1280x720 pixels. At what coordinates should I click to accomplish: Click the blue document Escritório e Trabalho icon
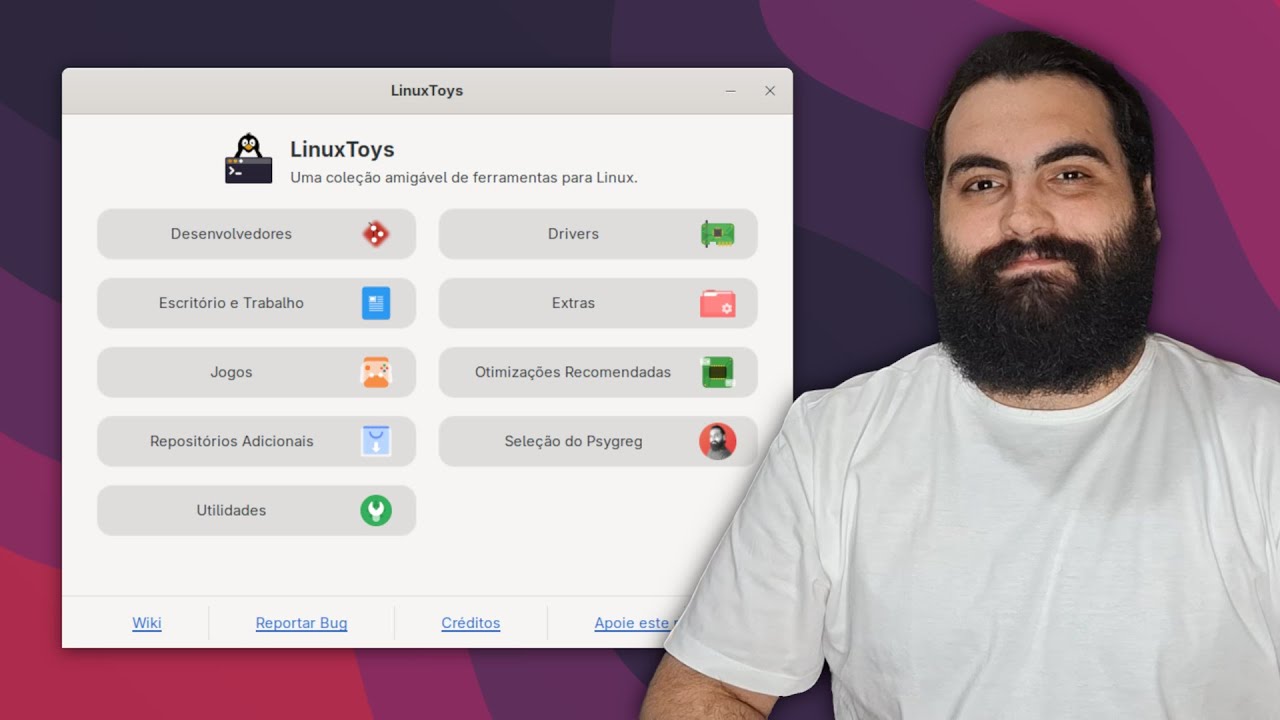(x=376, y=303)
